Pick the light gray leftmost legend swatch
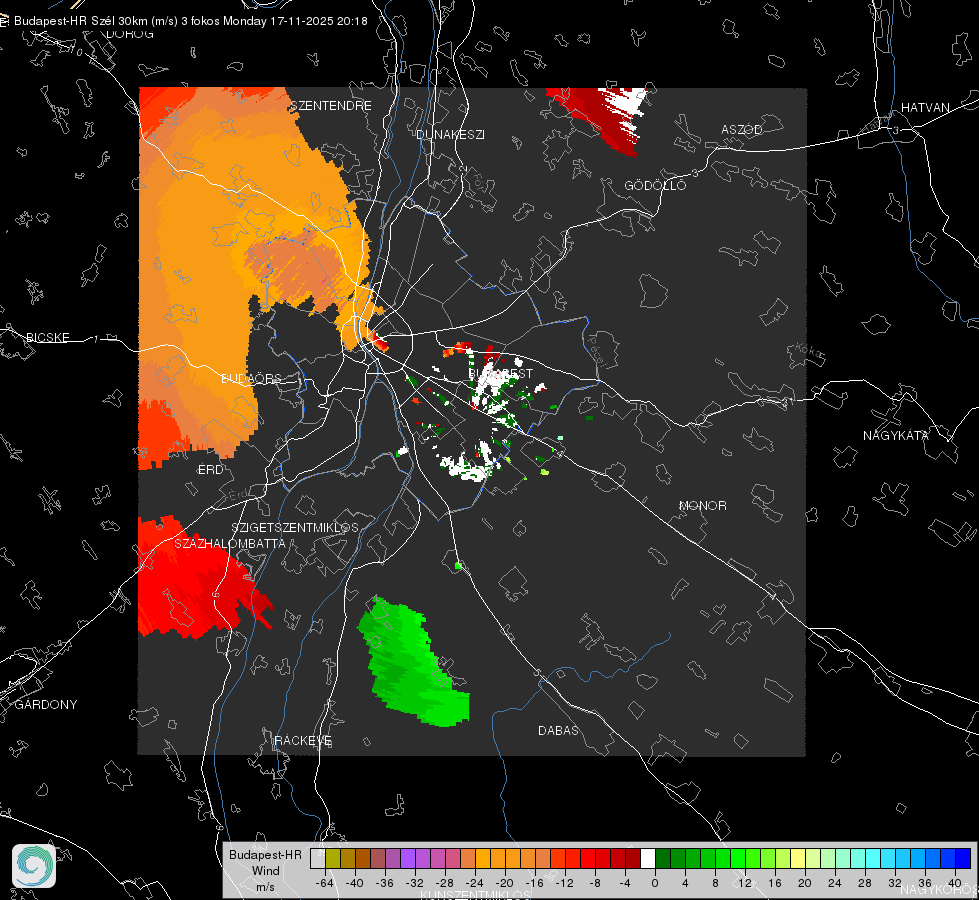This screenshot has width=979, height=900. coord(318,859)
